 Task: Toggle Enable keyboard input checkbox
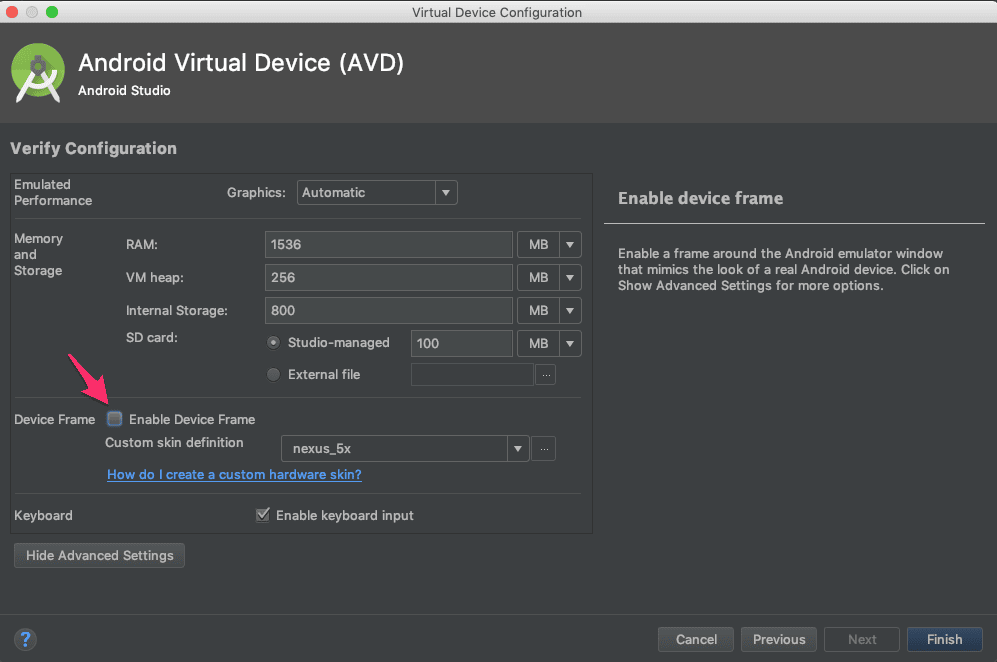pos(263,514)
